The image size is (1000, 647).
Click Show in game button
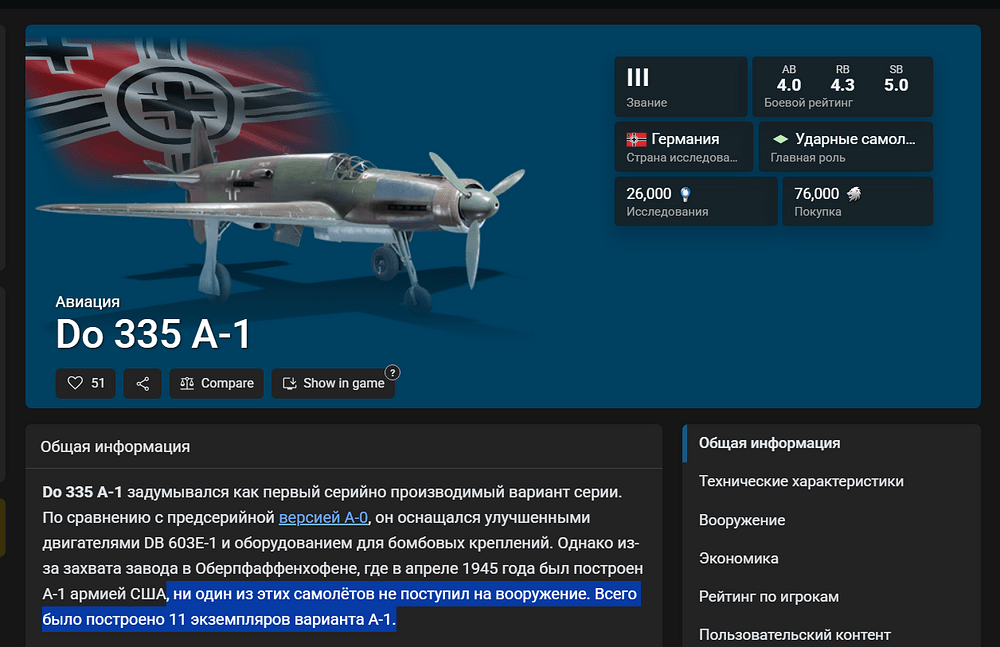334,383
